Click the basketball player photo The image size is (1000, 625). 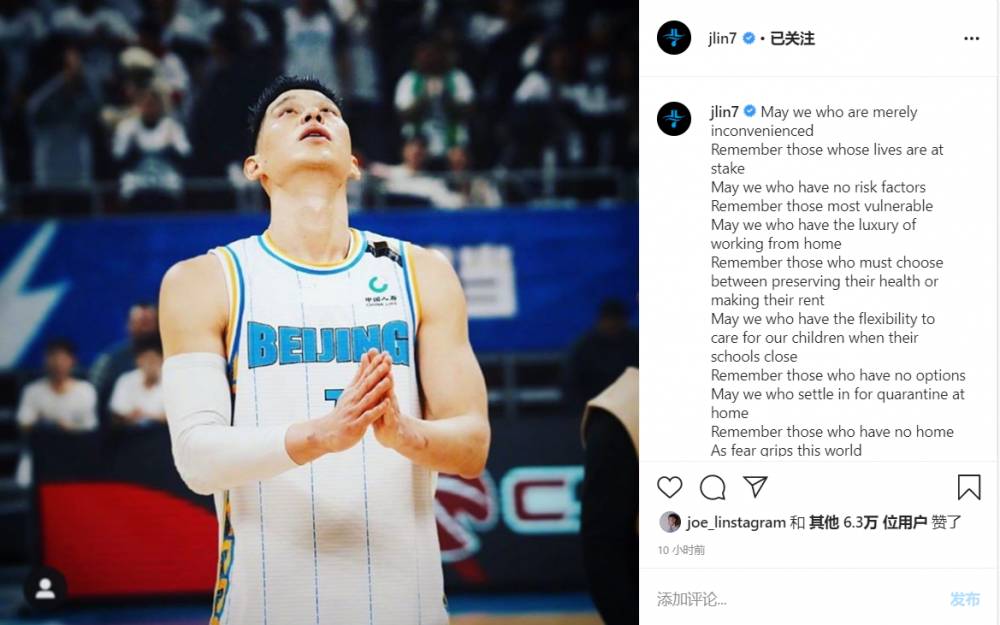(319, 312)
